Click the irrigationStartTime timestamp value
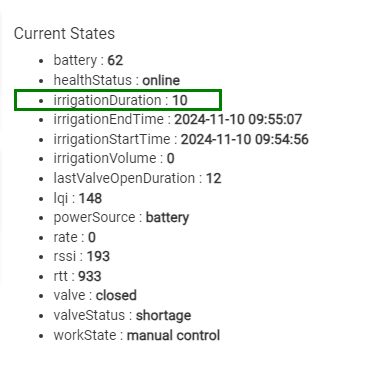 click(x=245, y=139)
